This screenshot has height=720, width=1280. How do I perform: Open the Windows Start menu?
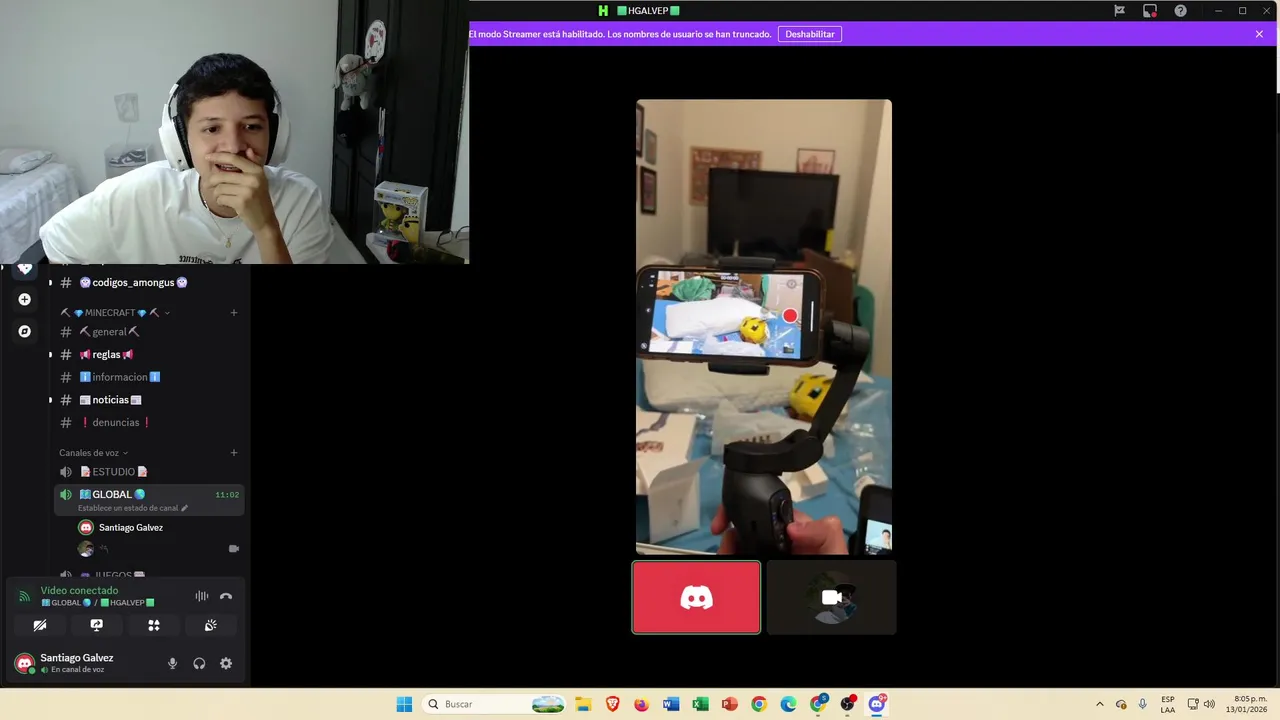coord(404,704)
